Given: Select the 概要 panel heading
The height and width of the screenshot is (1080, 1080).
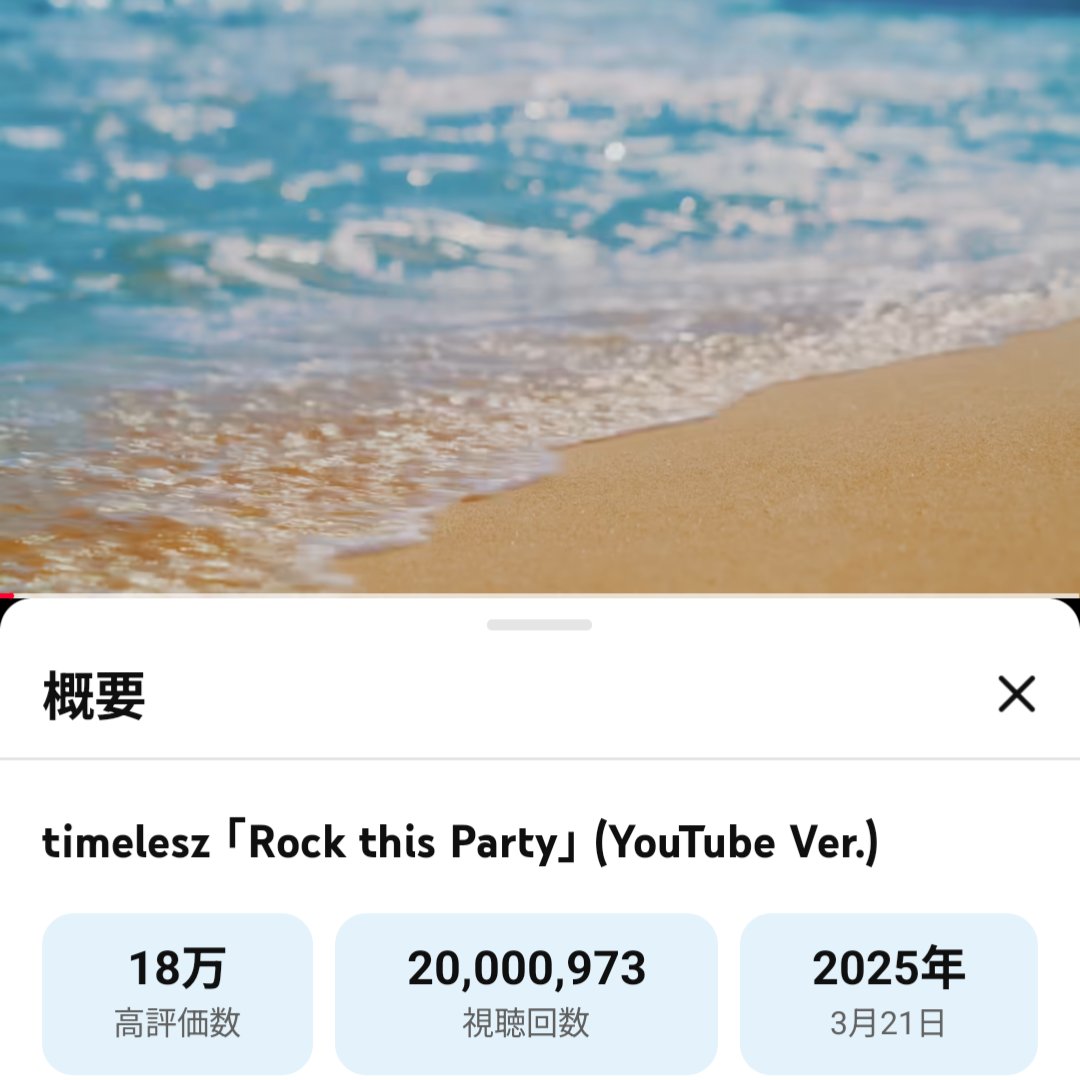Looking at the screenshot, I should [94, 696].
